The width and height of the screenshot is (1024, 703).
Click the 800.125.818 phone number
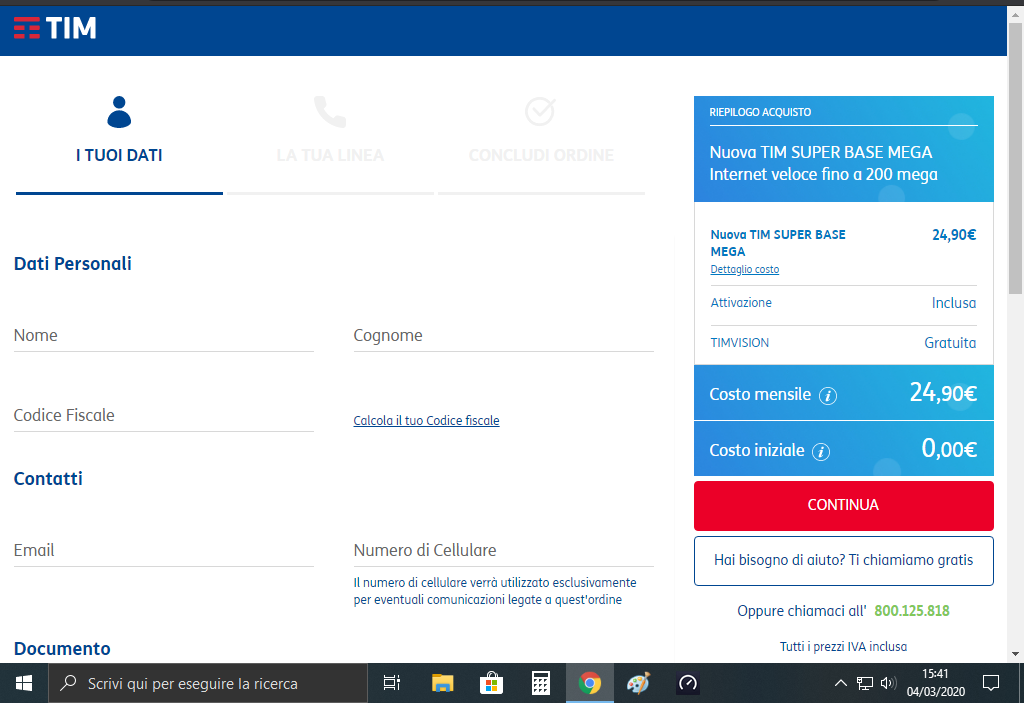[x=912, y=611]
